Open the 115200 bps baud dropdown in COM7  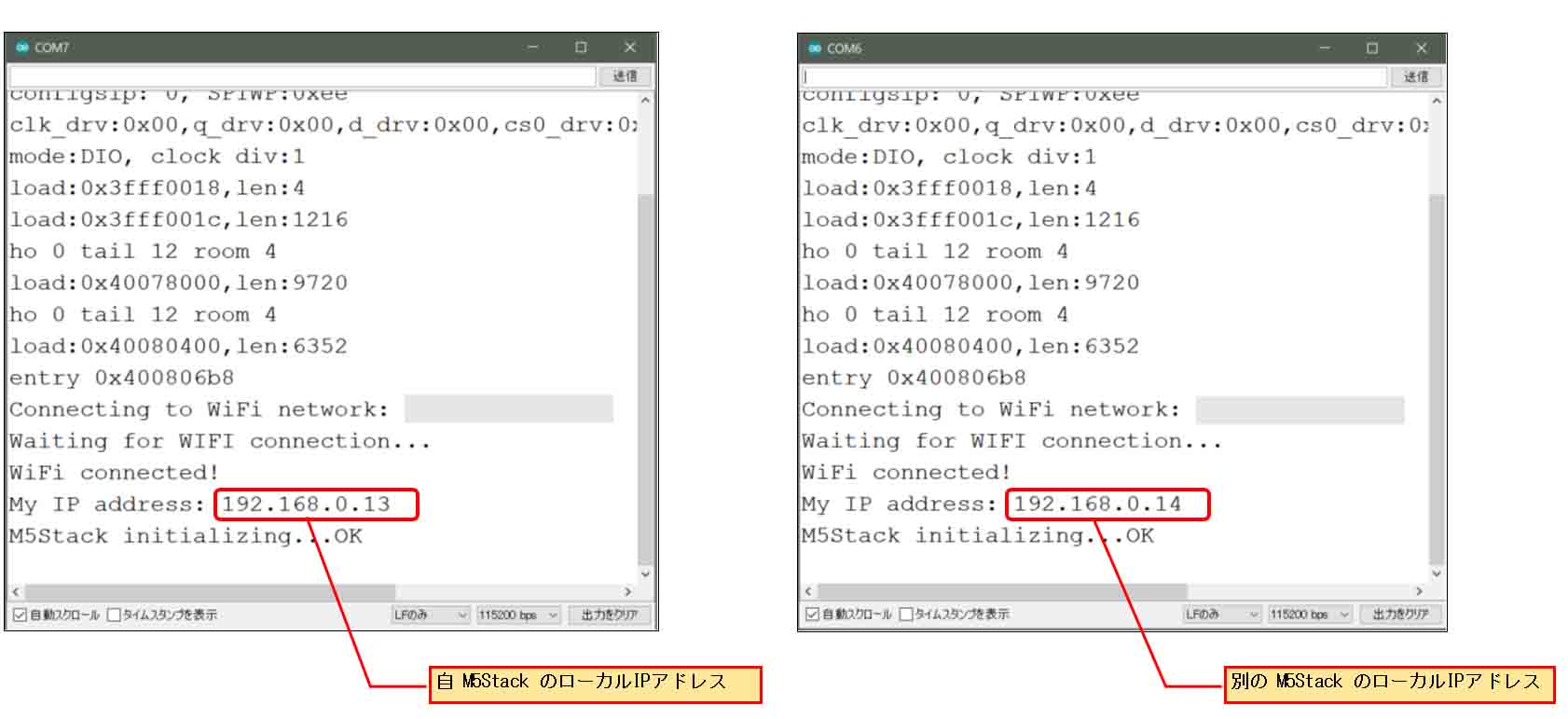517,615
